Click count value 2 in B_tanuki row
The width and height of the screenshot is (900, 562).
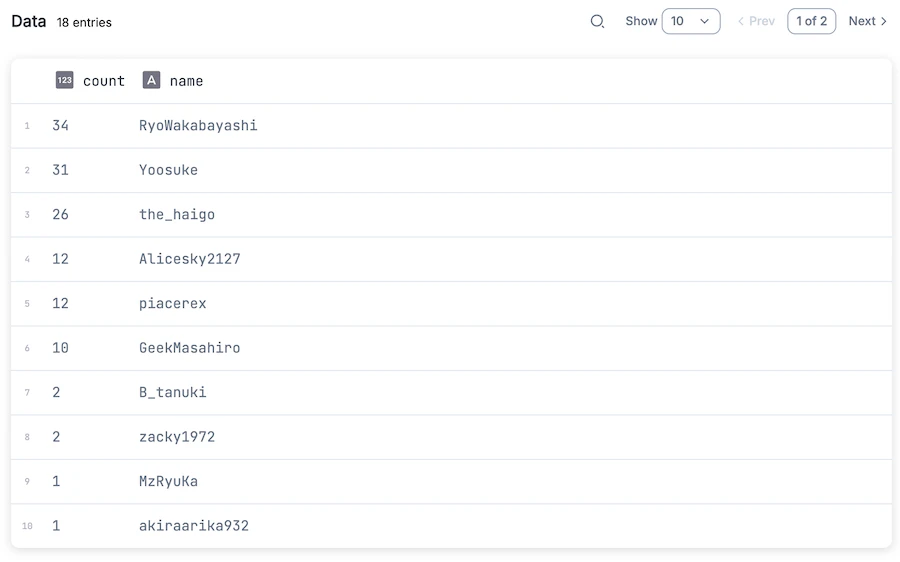[x=56, y=393]
